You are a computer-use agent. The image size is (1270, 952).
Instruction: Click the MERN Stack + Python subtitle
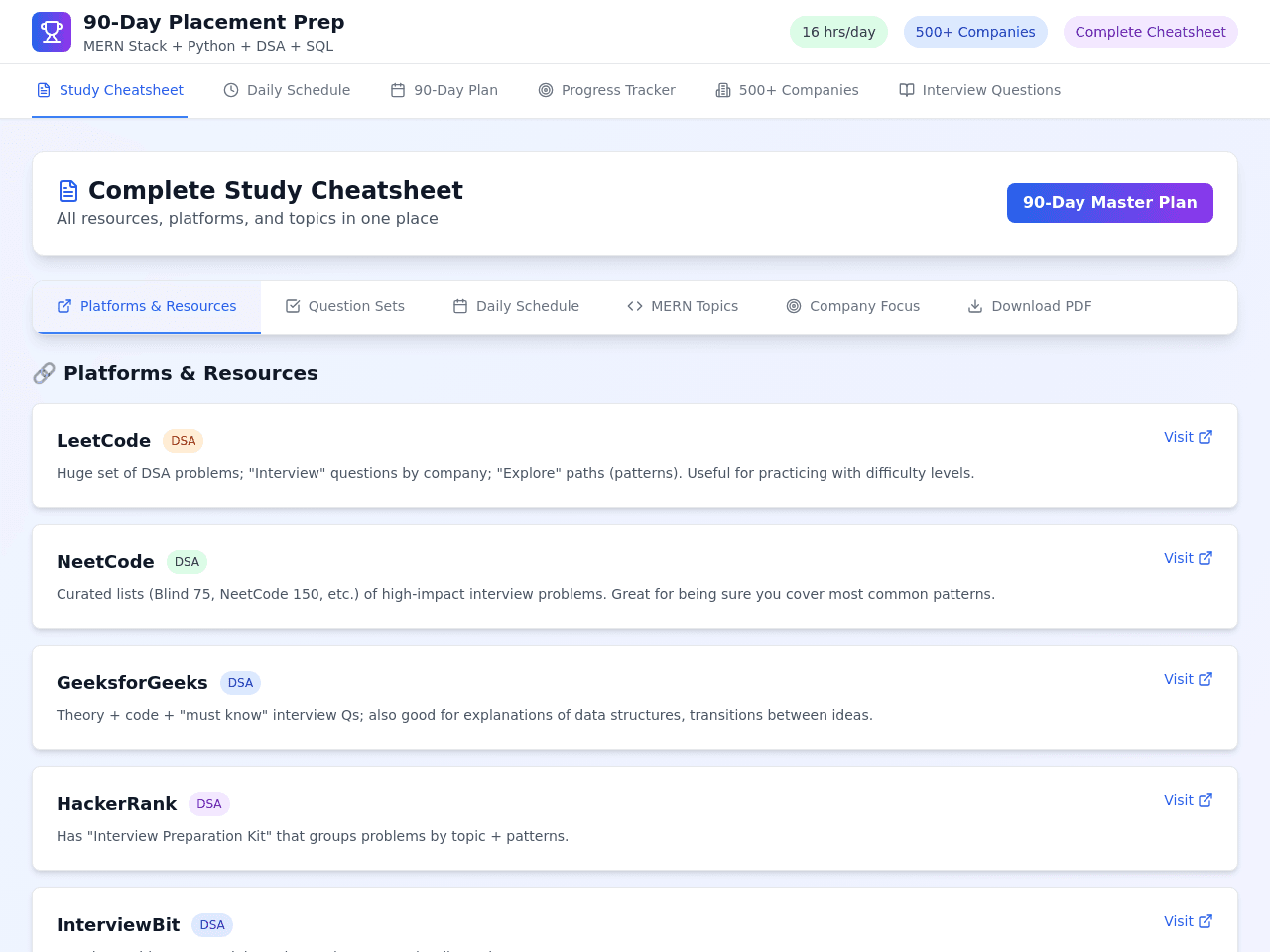[x=208, y=46]
